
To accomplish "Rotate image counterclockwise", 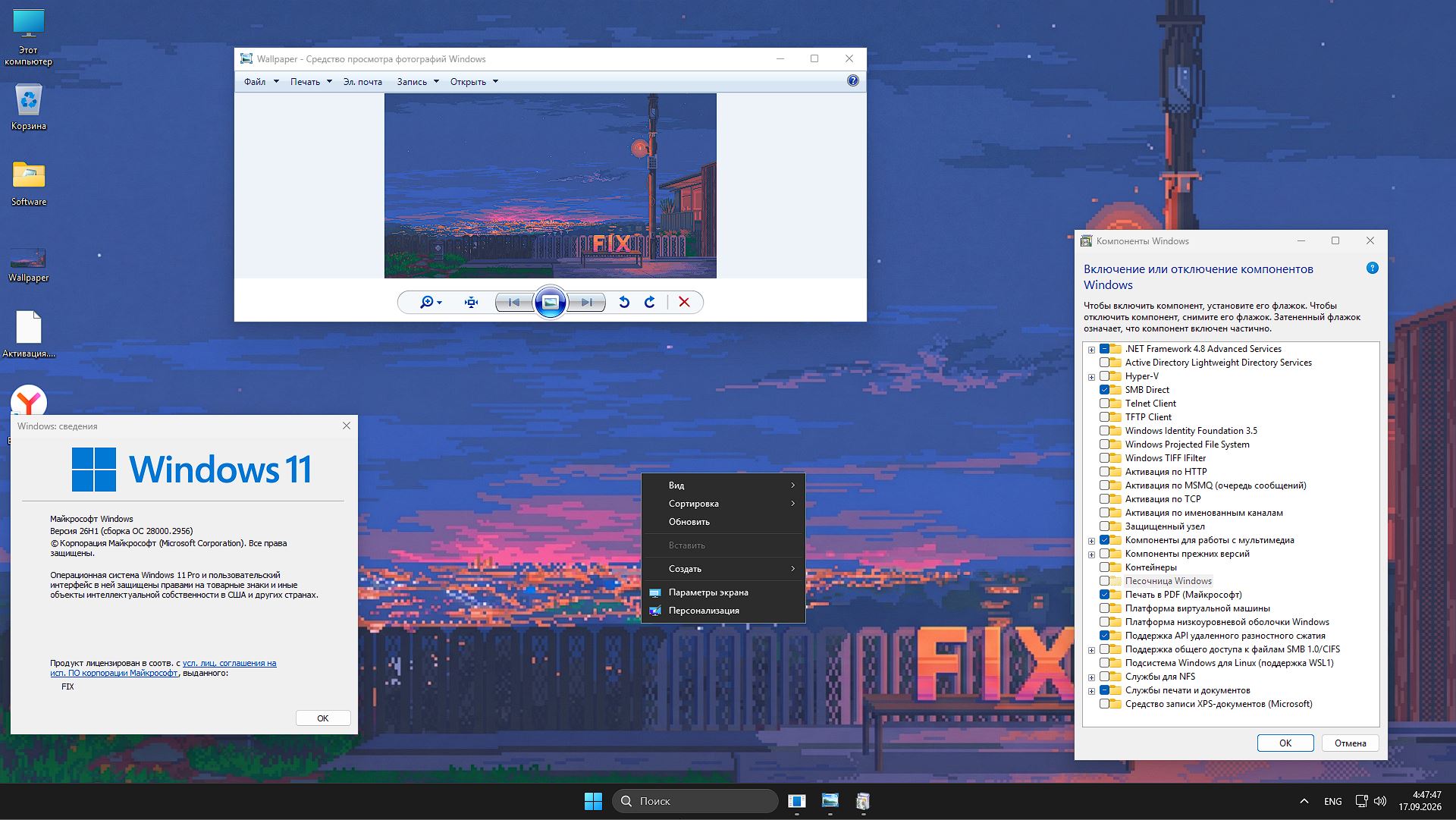I will point(623,302).
